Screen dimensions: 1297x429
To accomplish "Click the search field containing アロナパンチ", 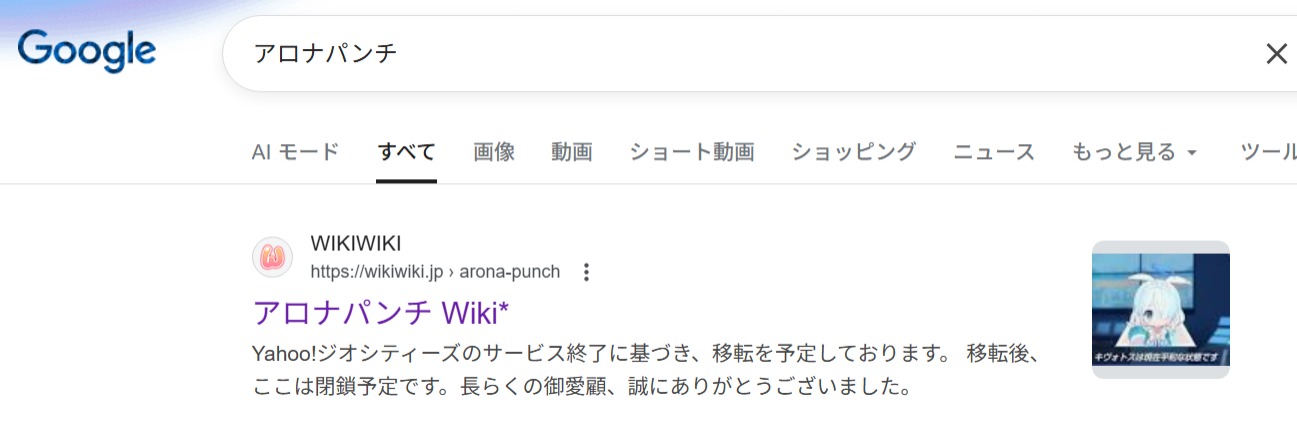I will pos(700,54).
